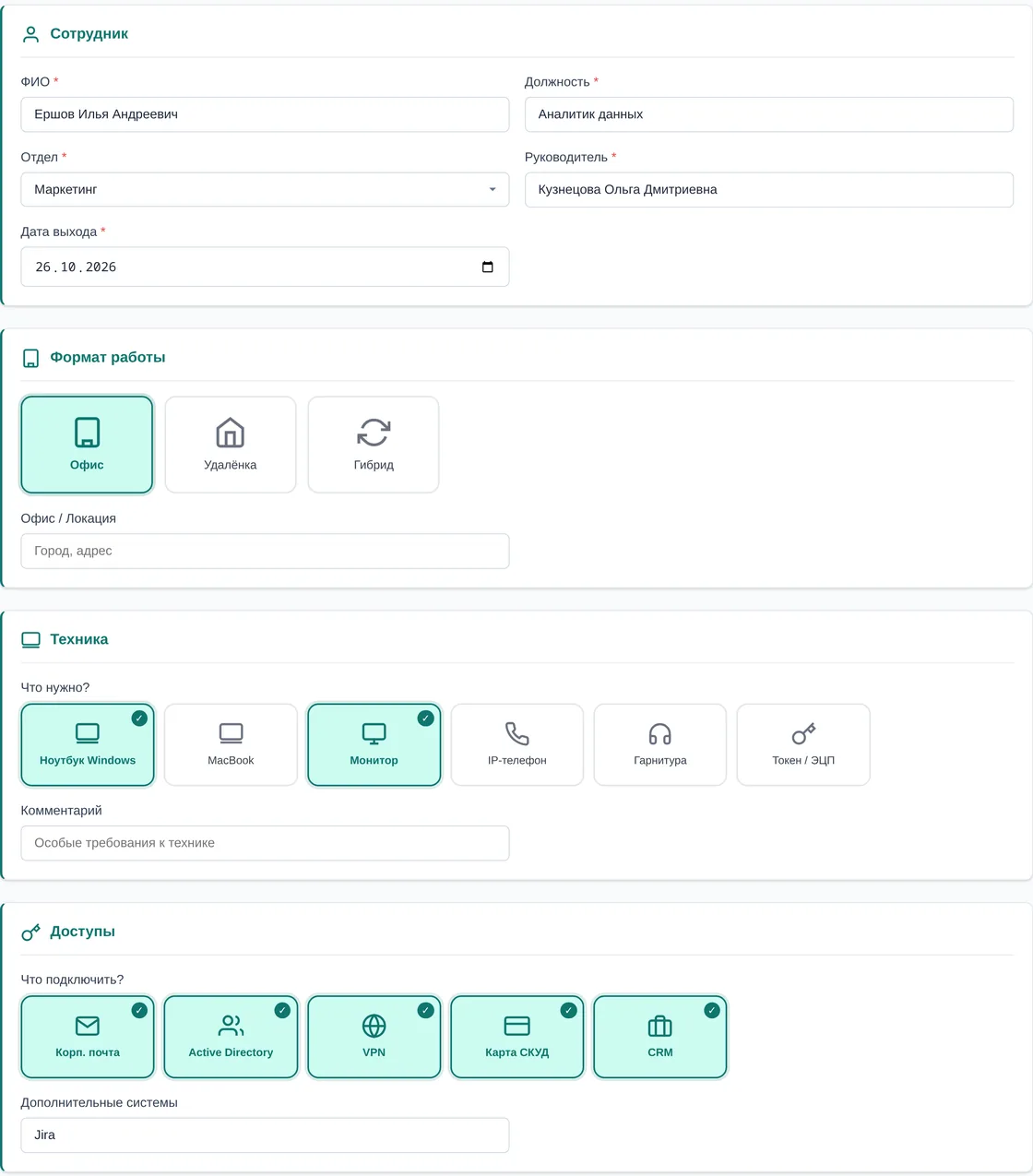The image size is (1033, 1176).
Task: Click the Дата выхода field label
Action: point(59,232)
